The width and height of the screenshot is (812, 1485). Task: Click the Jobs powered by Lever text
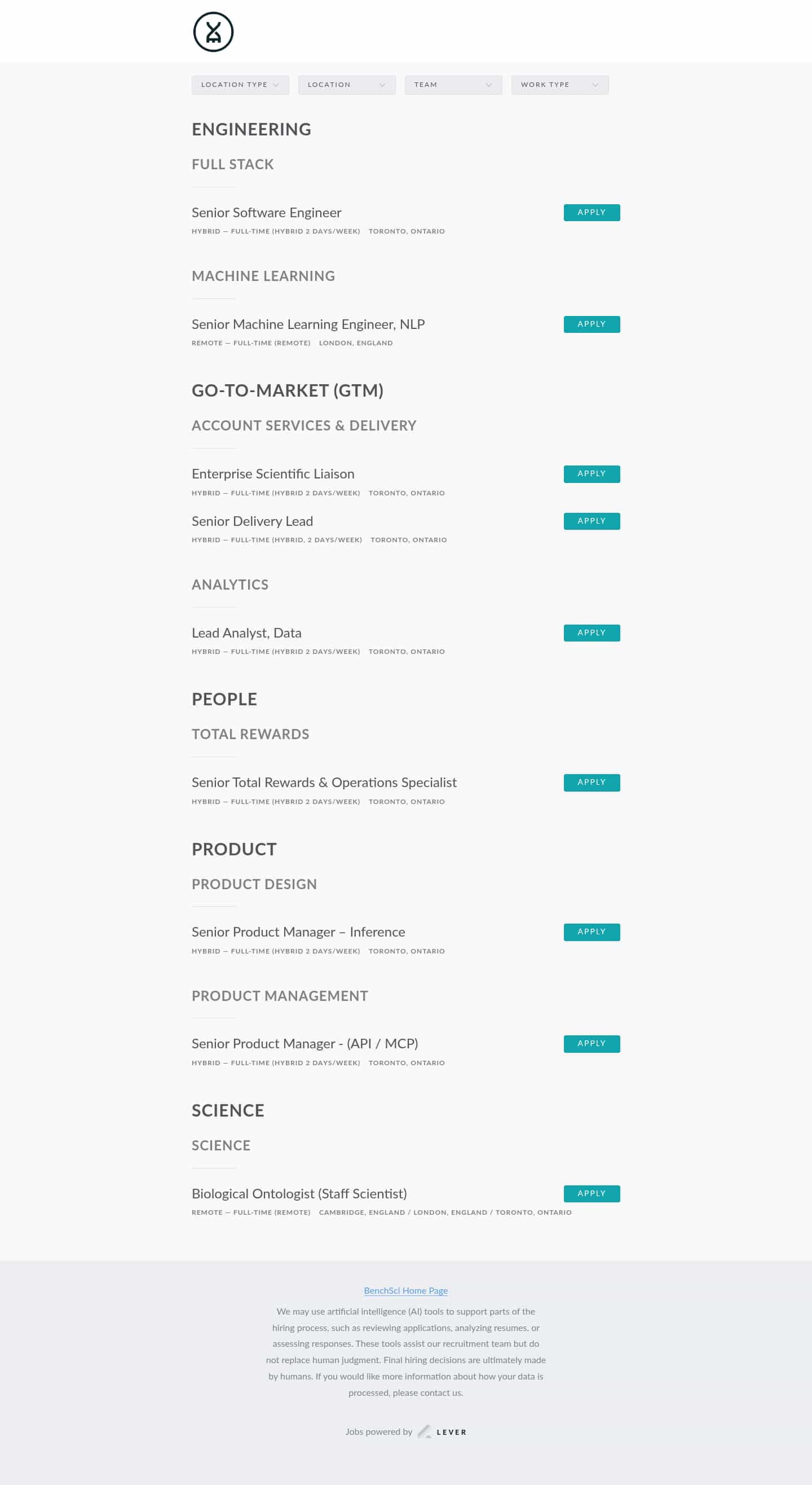(x=378, y=1432)
